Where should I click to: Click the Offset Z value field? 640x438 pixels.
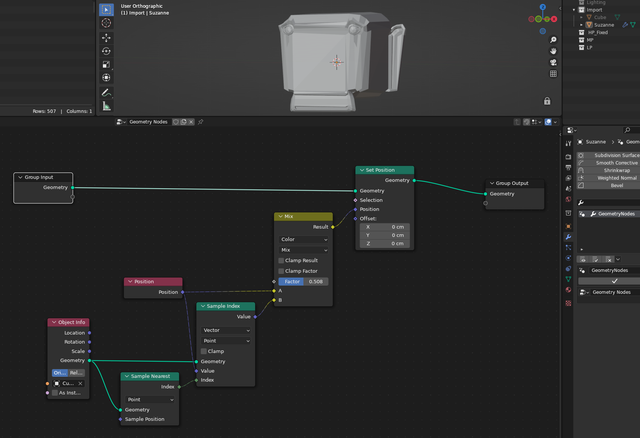[x=384, y=244]
